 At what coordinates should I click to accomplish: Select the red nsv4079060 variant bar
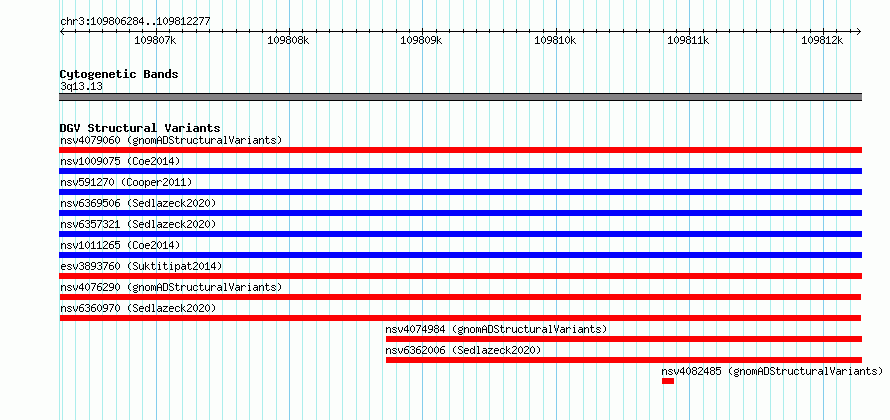(x=460, y=150)
